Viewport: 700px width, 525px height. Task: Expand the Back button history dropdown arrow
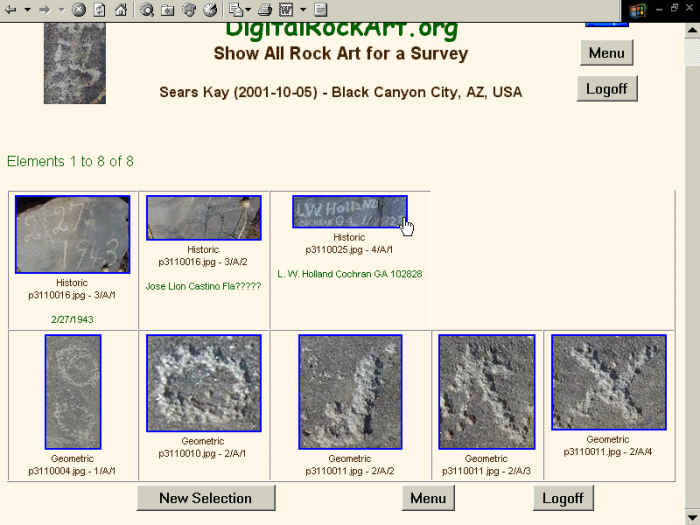[27, 10]
